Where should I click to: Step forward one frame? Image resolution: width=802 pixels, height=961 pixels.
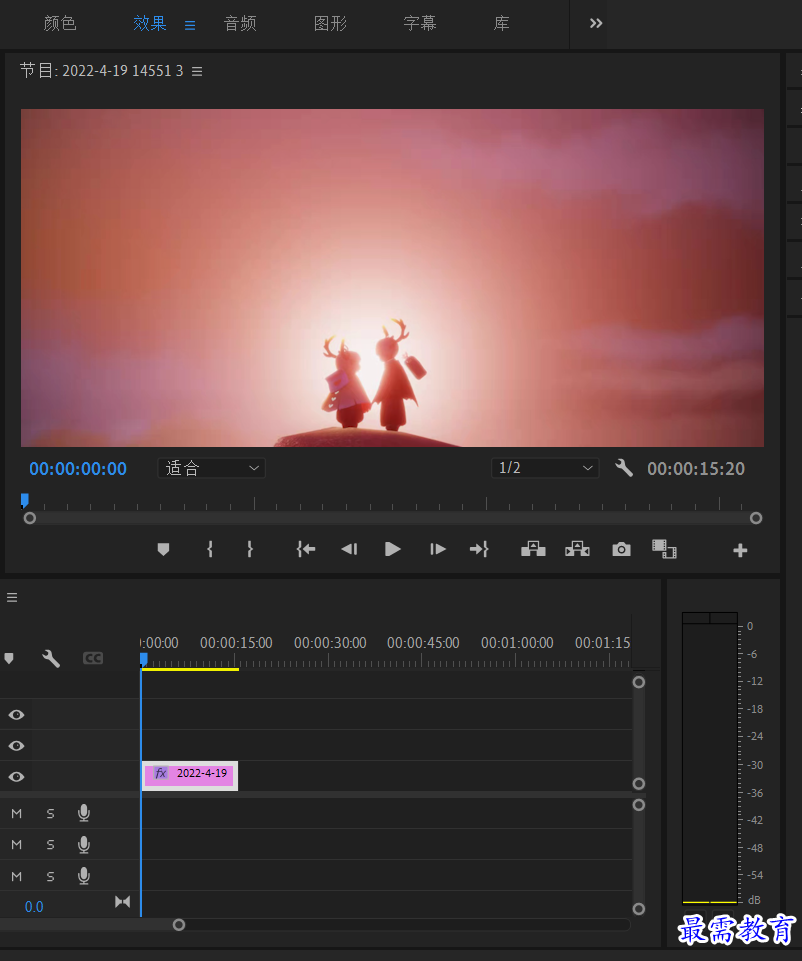tap(437, 549)
